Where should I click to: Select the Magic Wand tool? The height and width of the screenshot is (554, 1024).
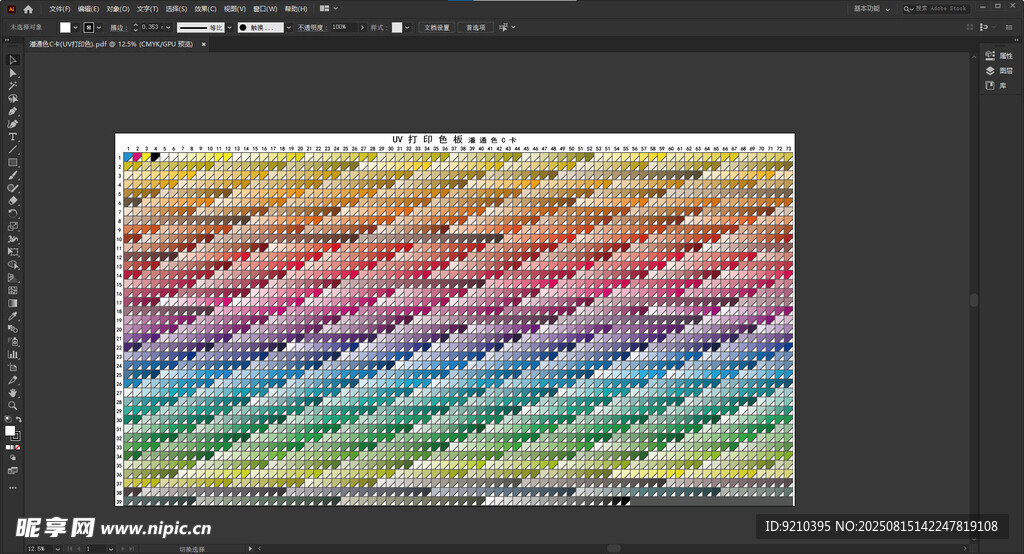13,86
